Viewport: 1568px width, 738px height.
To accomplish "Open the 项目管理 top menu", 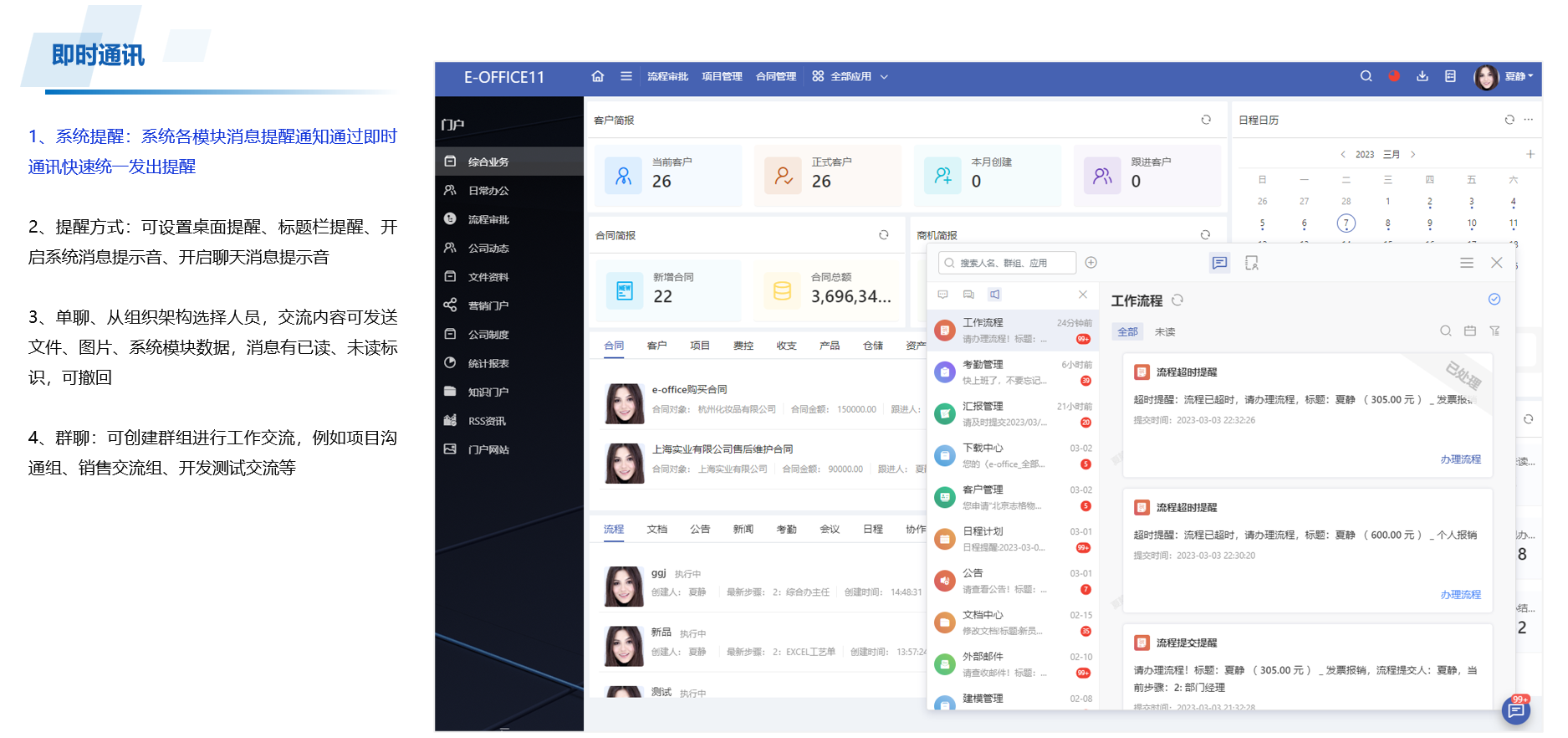I will pos(722,76).
